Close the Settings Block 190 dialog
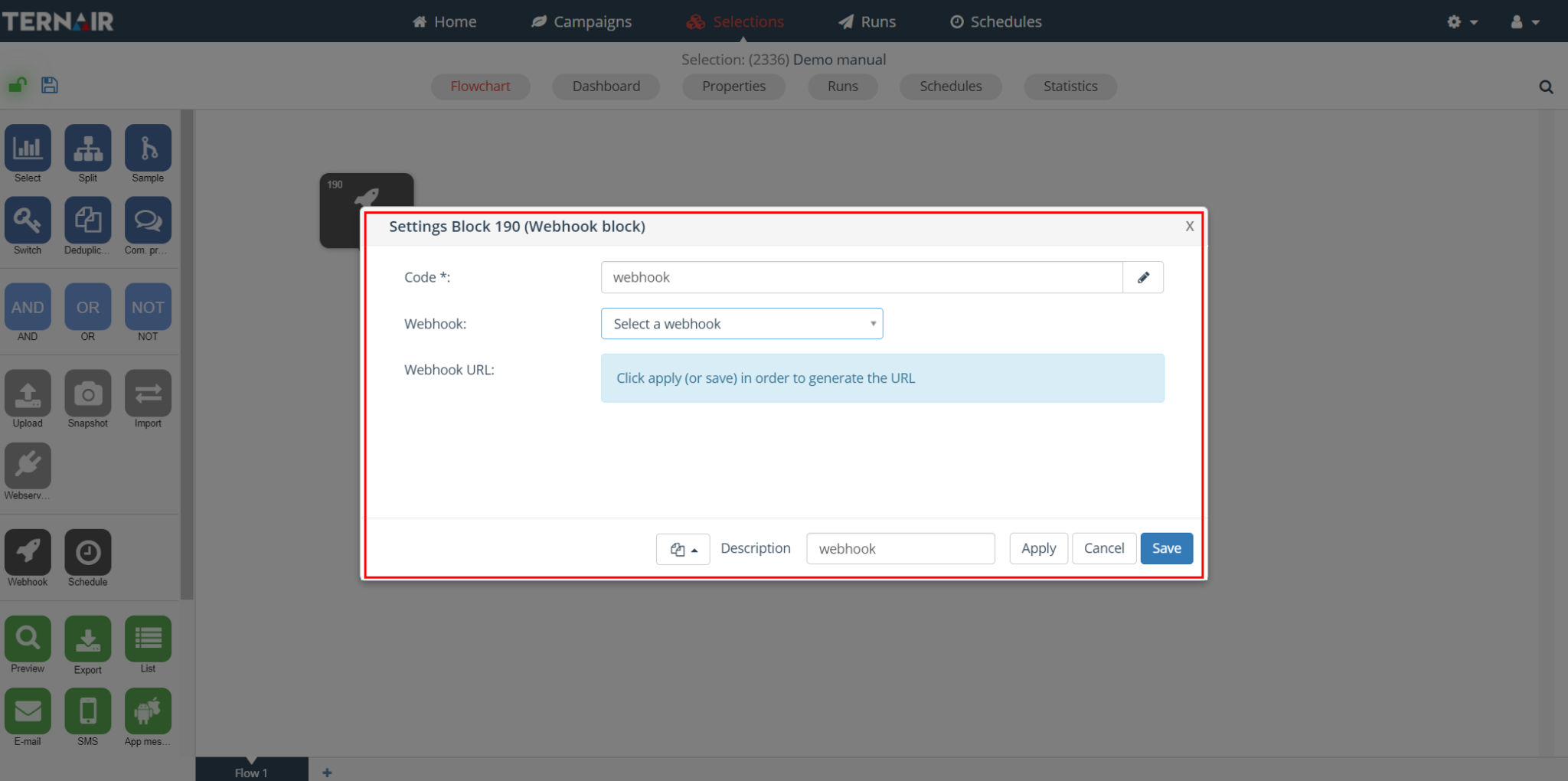The image size is (1568, 781). 1189,226
